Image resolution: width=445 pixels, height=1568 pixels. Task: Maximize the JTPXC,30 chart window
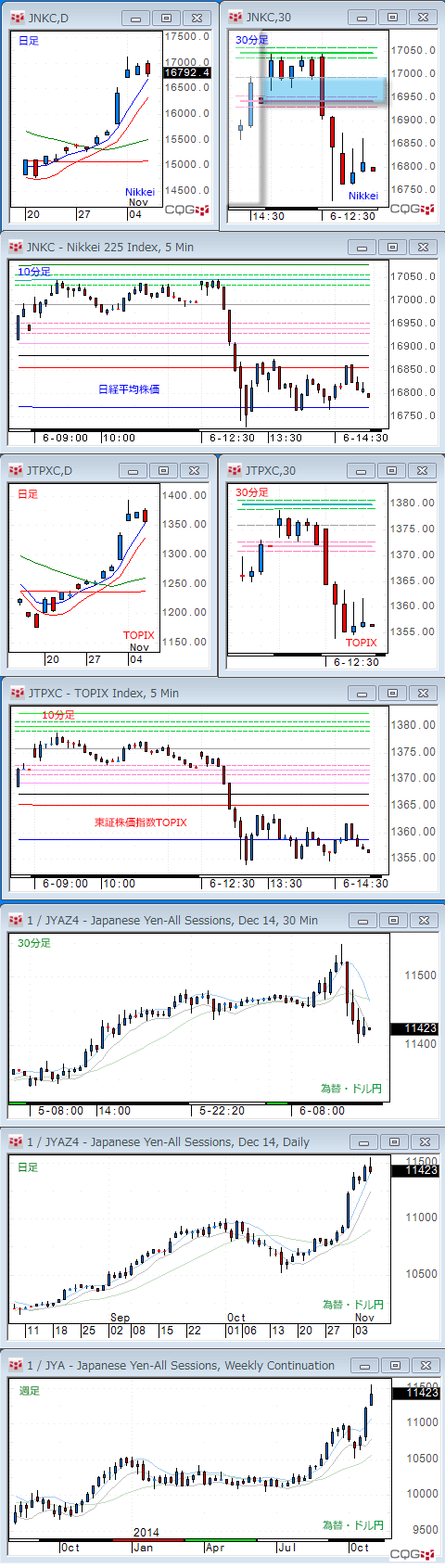(392, 471)
